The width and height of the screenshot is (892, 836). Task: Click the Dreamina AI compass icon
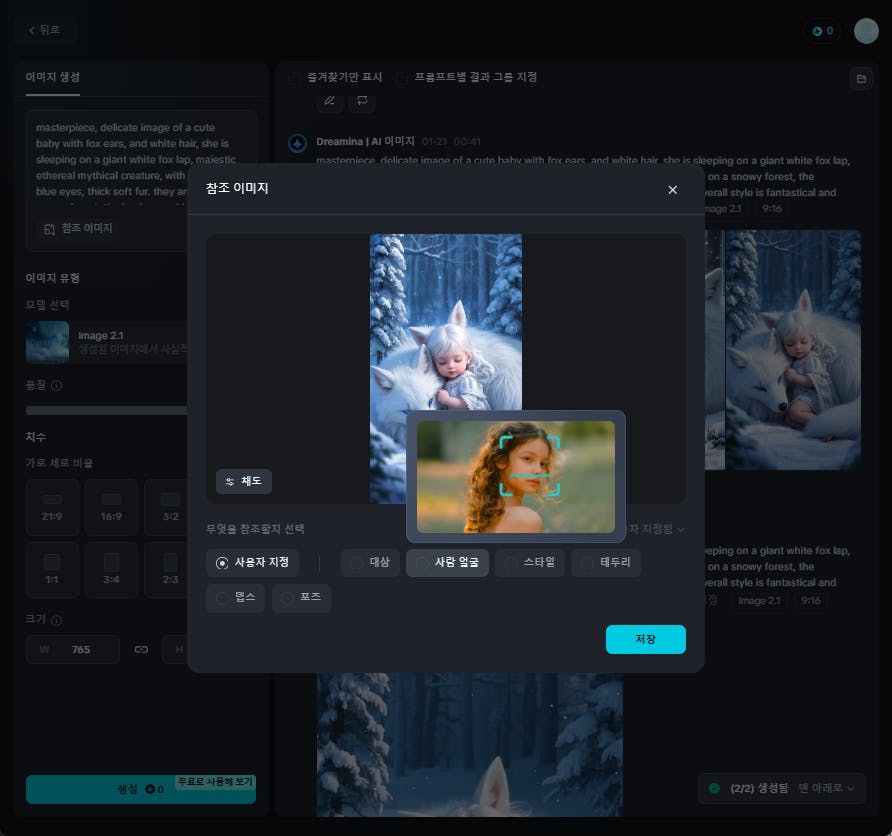coord(298,143)
